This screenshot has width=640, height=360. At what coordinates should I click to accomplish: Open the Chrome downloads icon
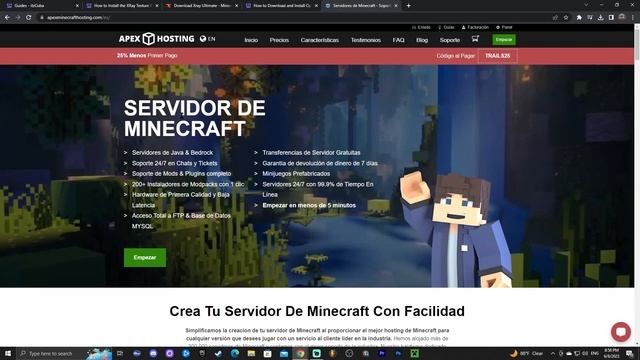600,18
